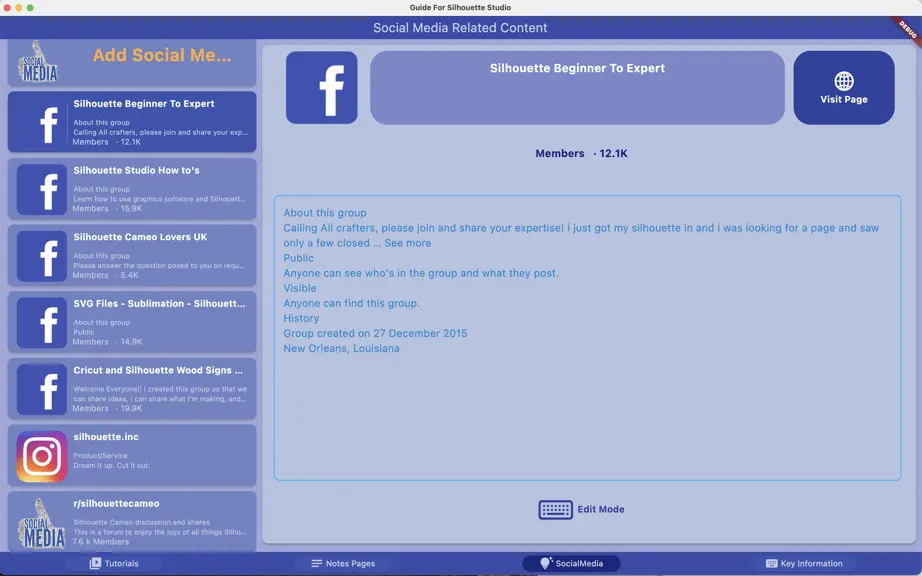Click New Orleans, Louisiana text
Viewport: 922px width, 576px height.
341,349
